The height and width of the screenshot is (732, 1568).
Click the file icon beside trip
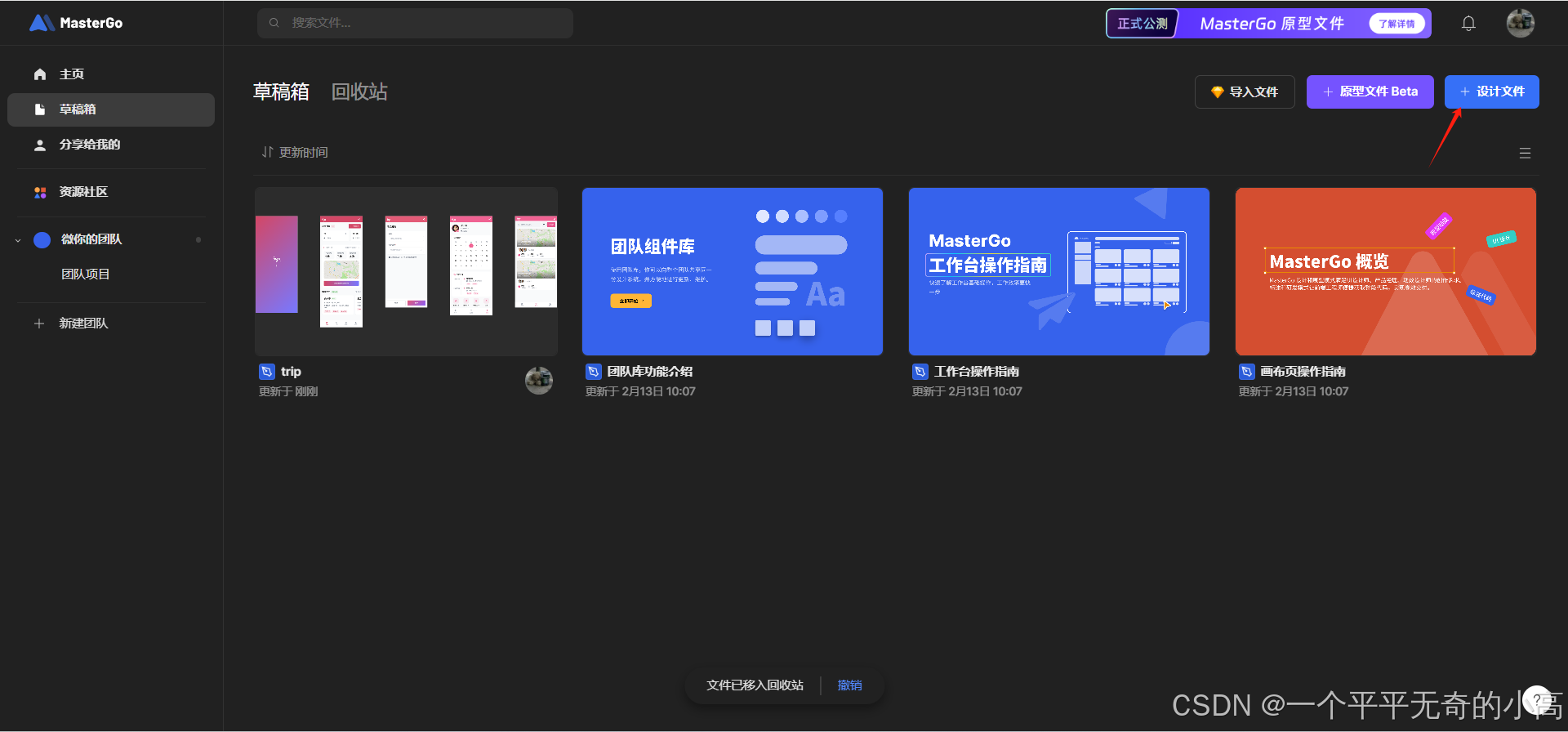(267, 372)
